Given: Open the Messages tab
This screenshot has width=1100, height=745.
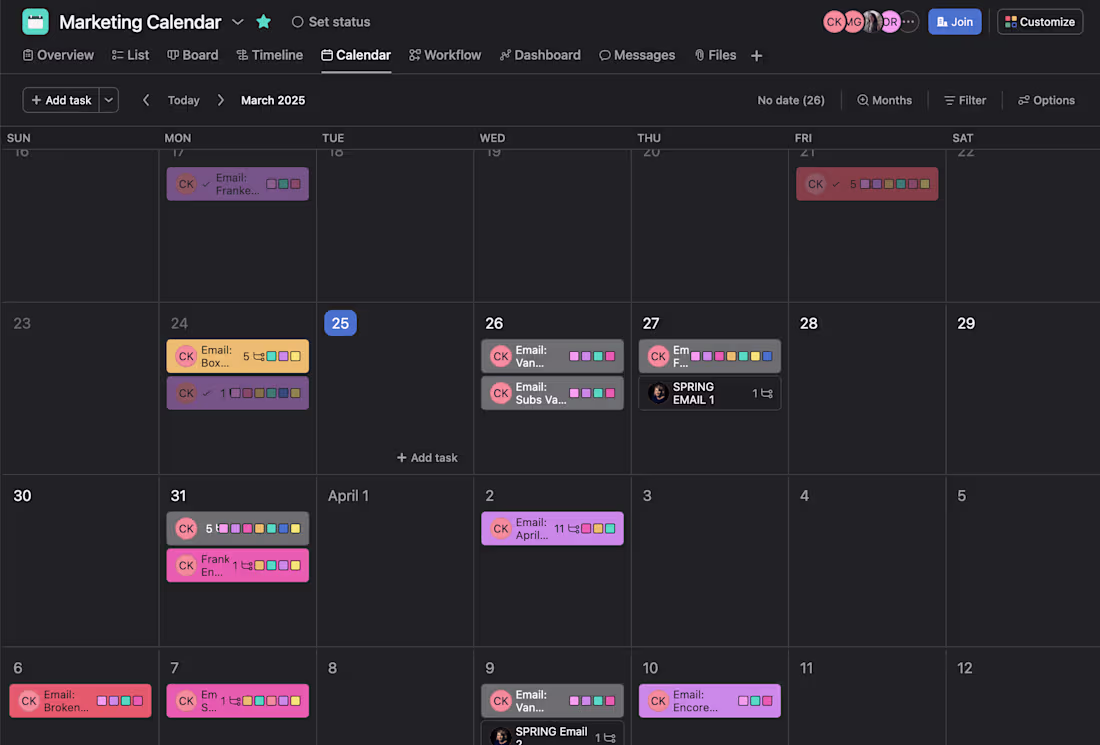Looking at the screenshot, I should pyautogui.click(x=637, y=55).
